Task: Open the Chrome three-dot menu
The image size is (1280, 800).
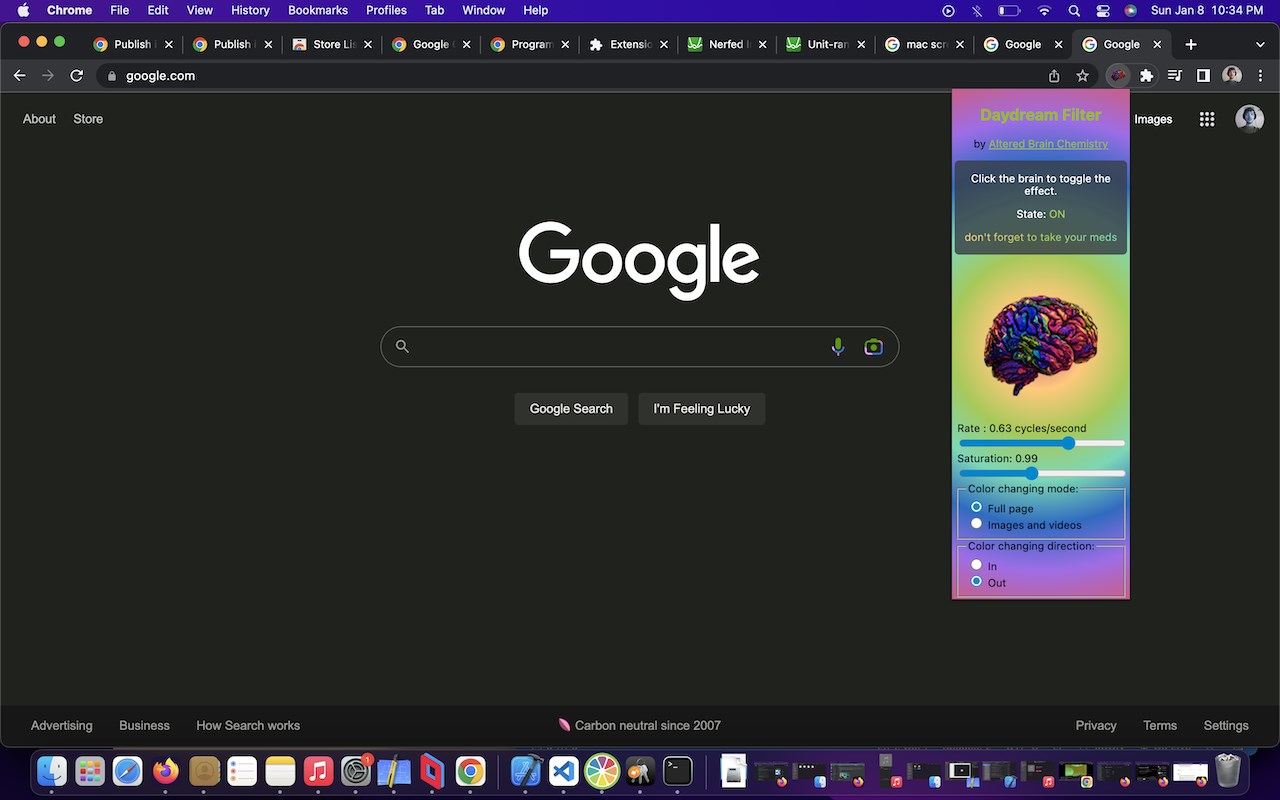Action: (1261, 76)
